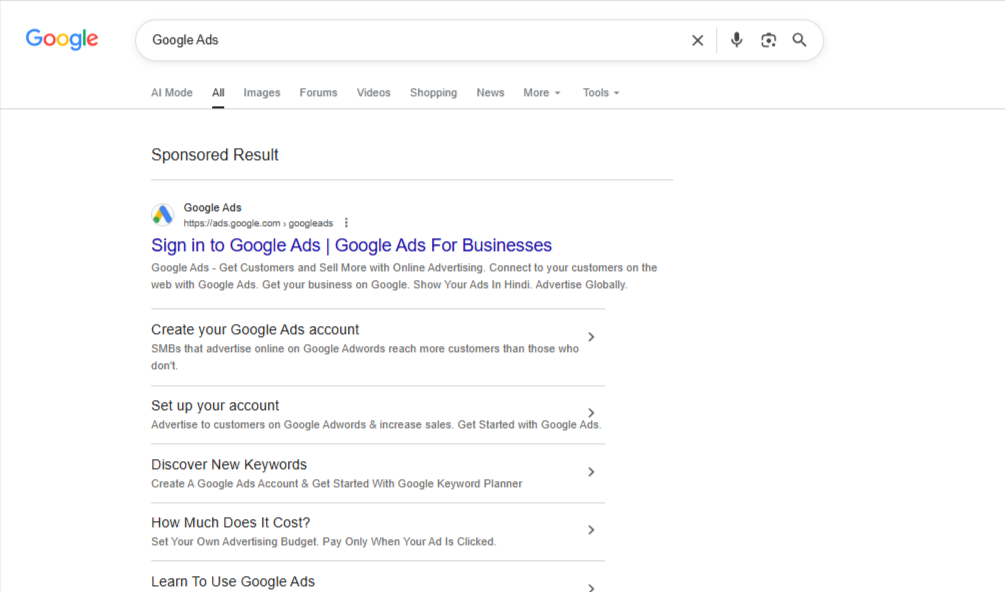Clear the search box with the X icon
This screenshot has height=592, width=1005.
click(x=697, y=40)
